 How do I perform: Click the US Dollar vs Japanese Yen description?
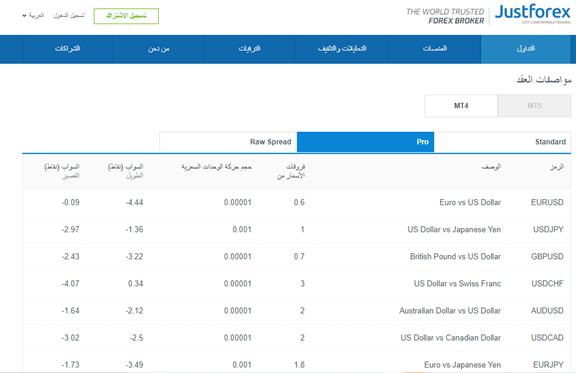tap(454, 230)
